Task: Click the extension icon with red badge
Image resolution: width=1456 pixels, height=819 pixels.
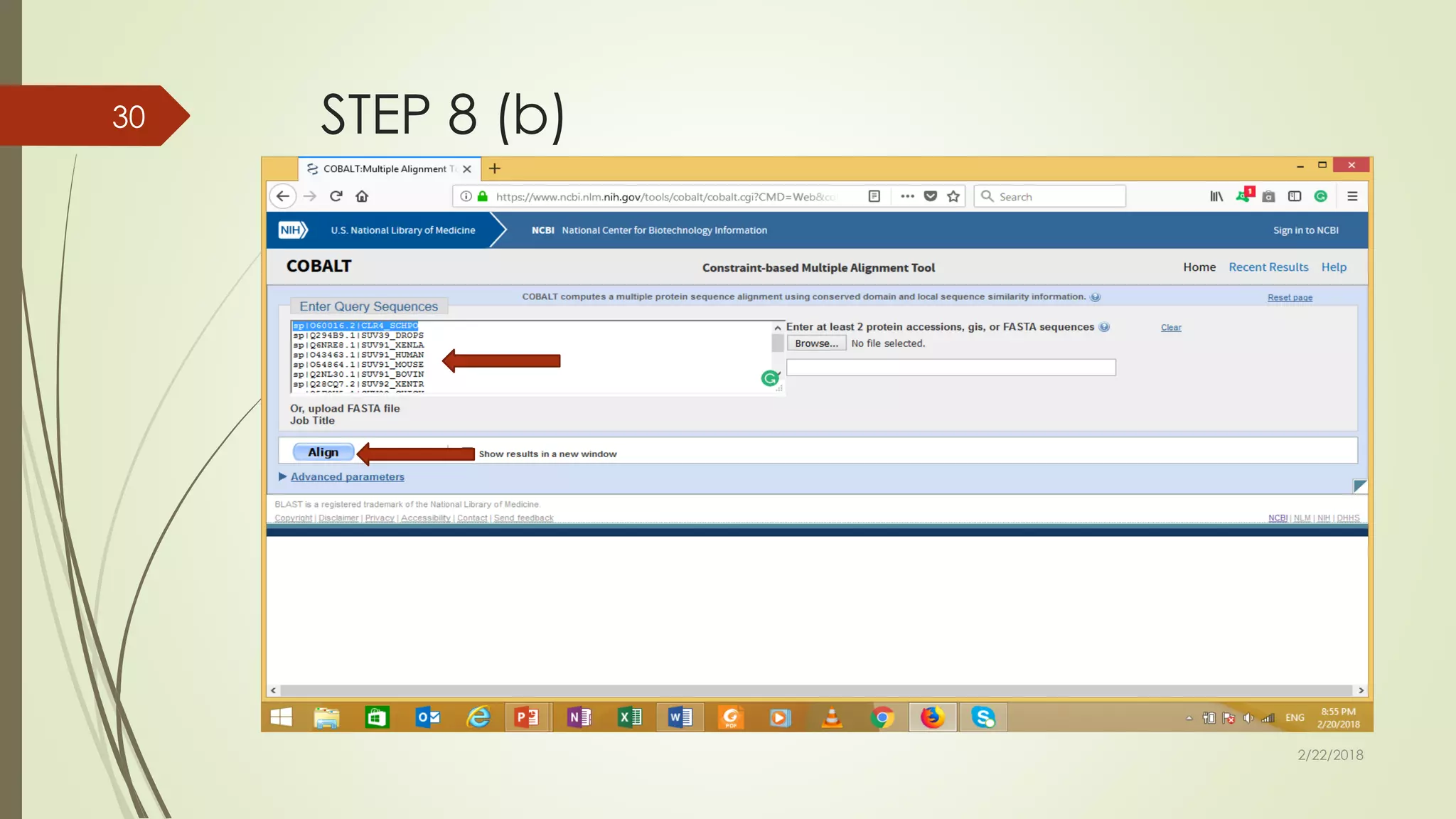Action: click(1245, 195)
